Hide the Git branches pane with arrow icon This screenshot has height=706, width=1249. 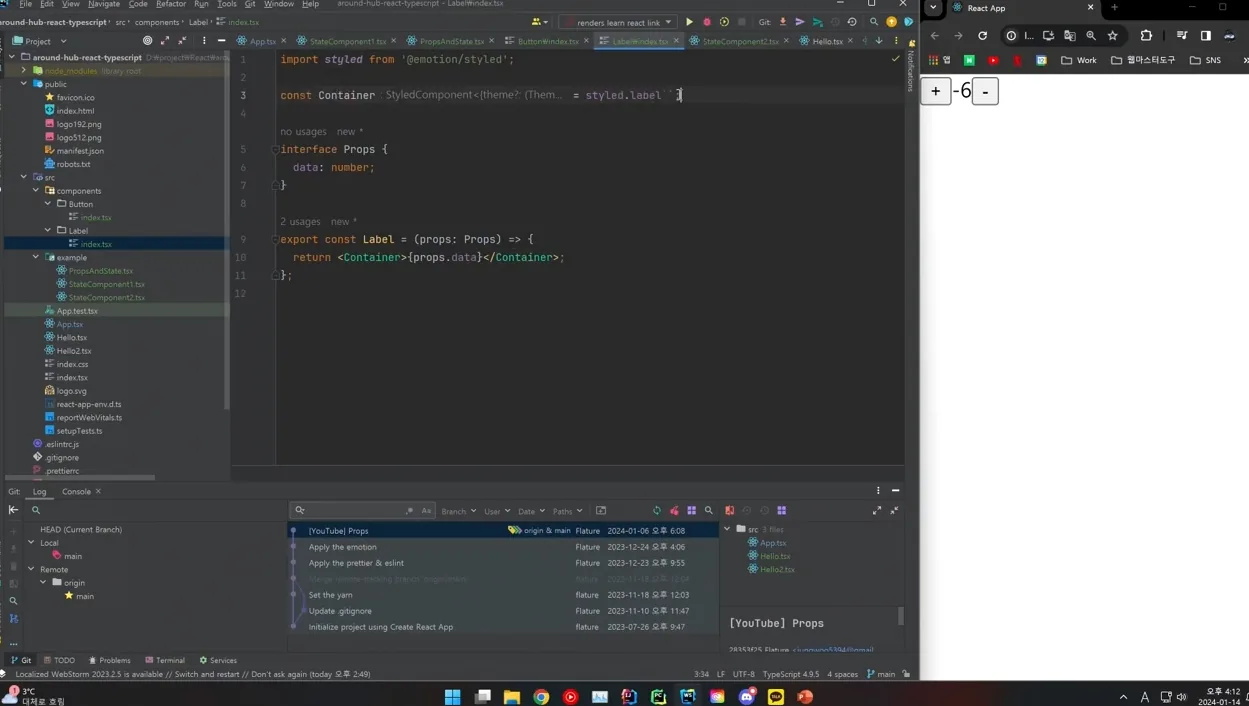pos(13,510)
